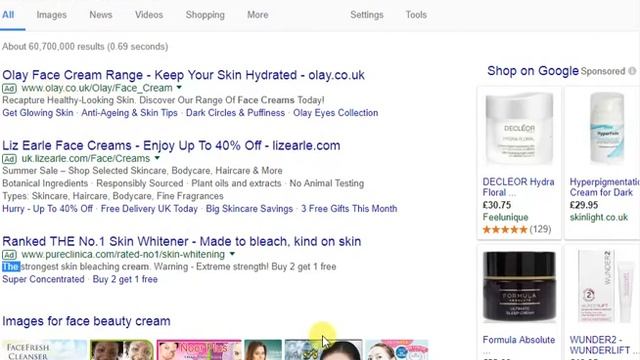Click the DECLEOR five-star rating
This screenshot has height=360, width=640.
coord(505,229)
